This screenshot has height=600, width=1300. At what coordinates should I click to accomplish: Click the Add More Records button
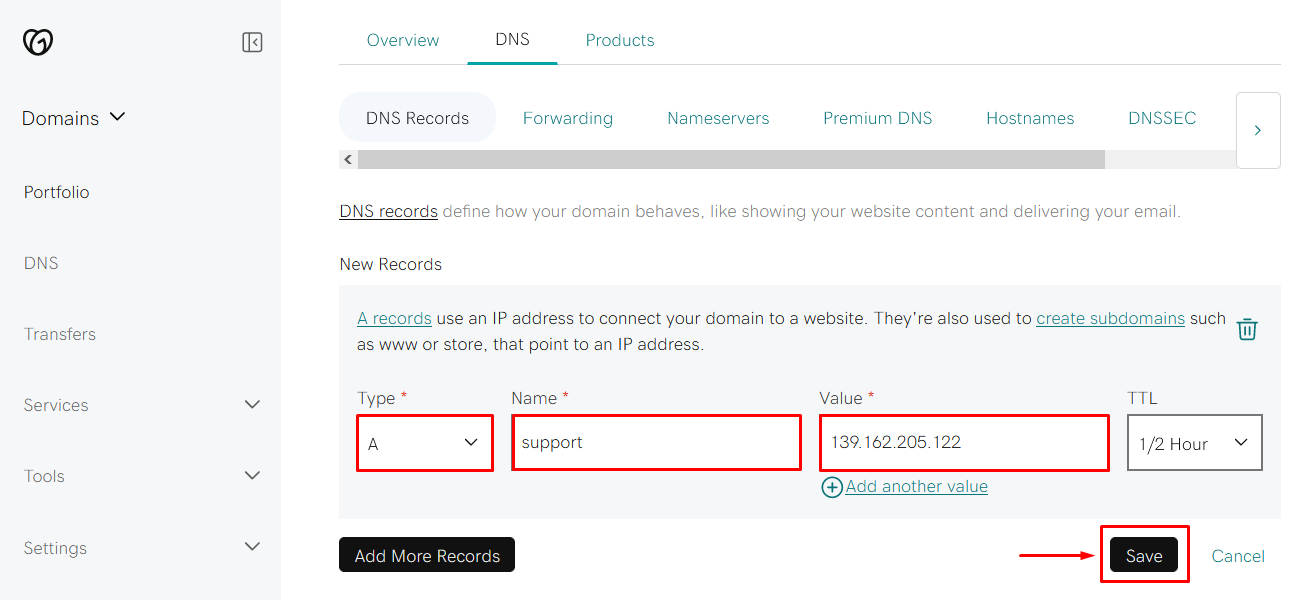pyautogui.click(x=427, y=554)
